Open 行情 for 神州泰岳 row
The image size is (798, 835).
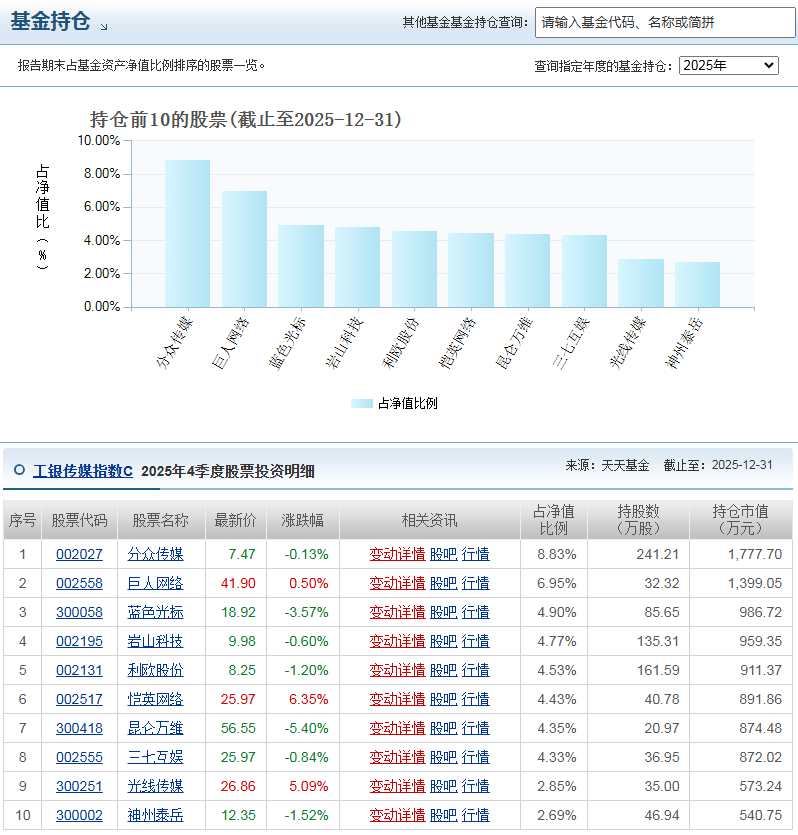coord(475,815)
